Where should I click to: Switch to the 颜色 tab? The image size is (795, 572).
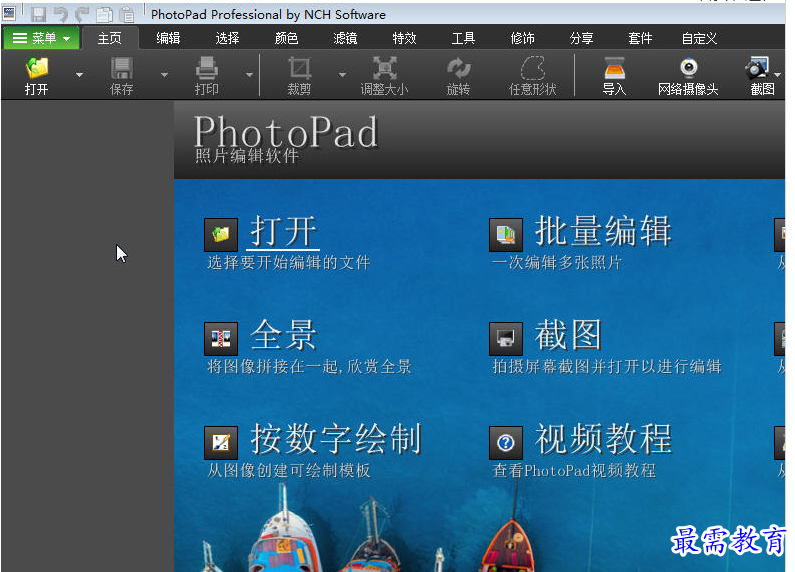(286, 38)
